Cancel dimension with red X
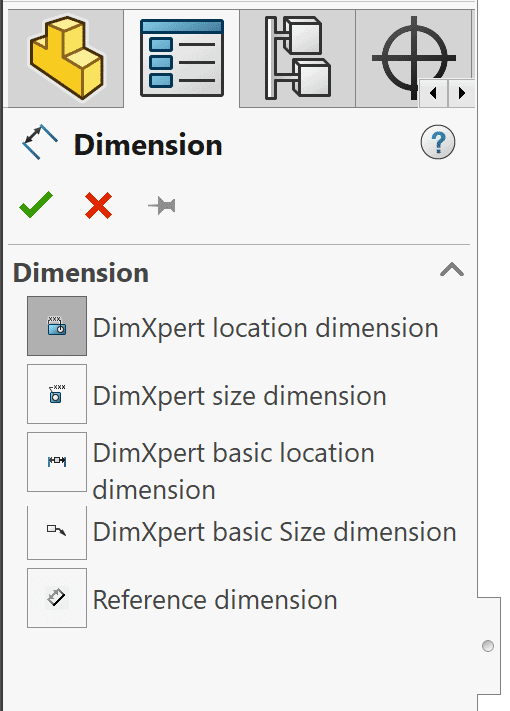The height and width of the screenshot is (711, 510). [98, 205]
